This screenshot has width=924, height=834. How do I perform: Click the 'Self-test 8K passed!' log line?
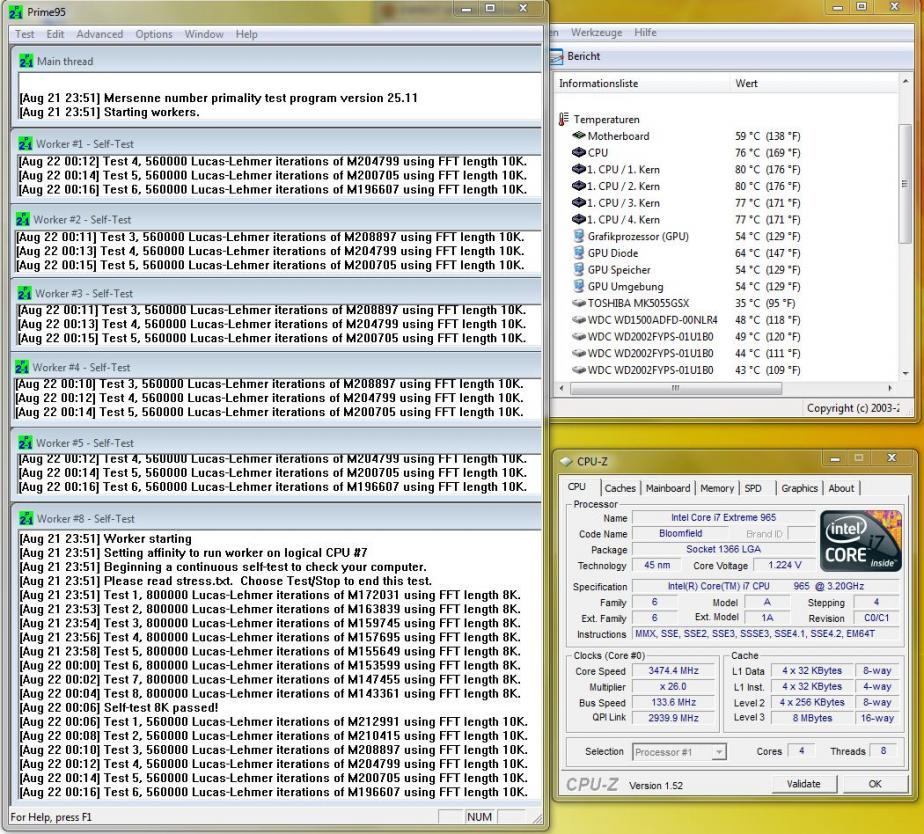119,707
